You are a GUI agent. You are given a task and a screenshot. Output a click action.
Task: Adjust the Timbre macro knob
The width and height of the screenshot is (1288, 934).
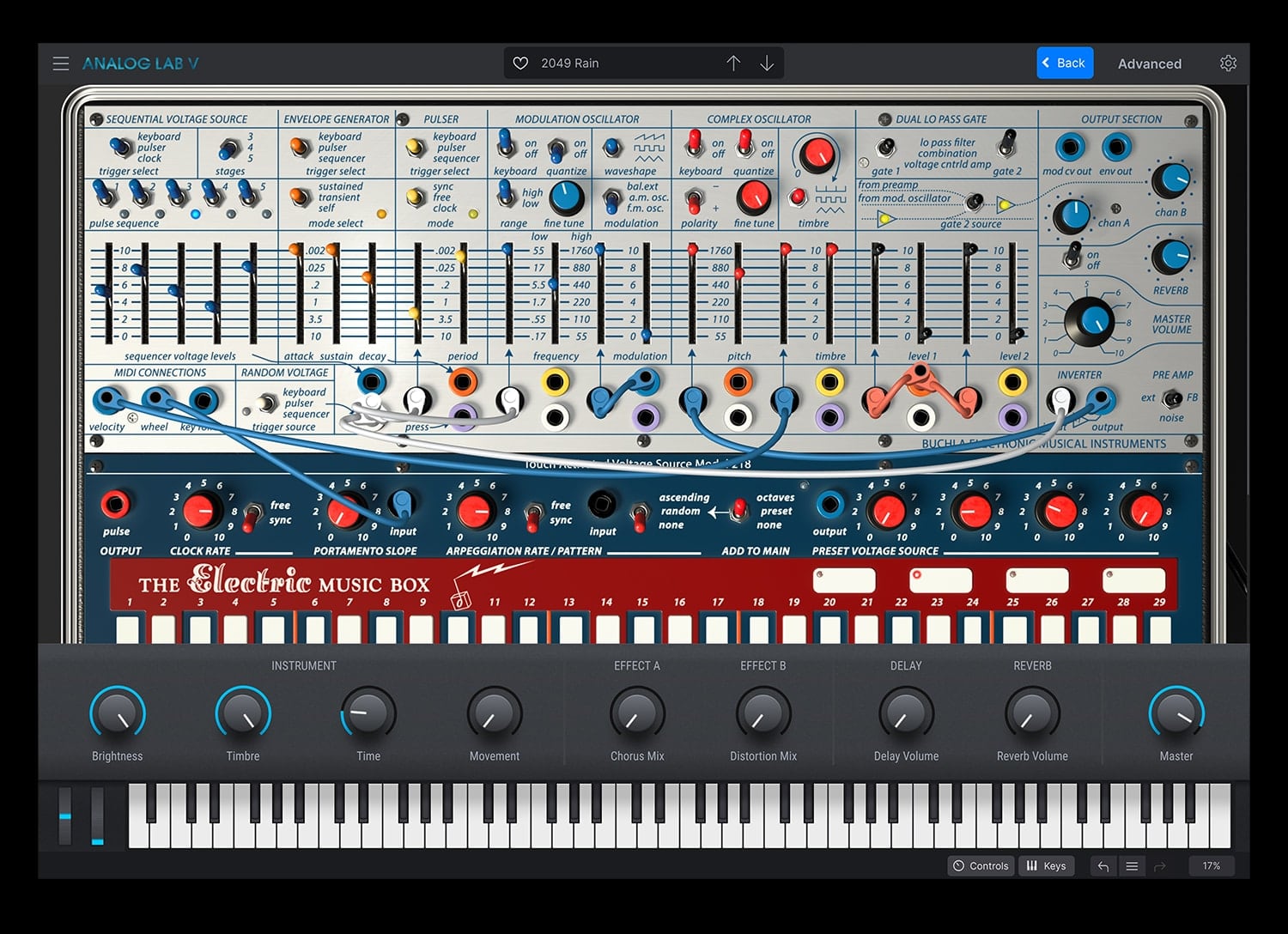coord(243,713)
